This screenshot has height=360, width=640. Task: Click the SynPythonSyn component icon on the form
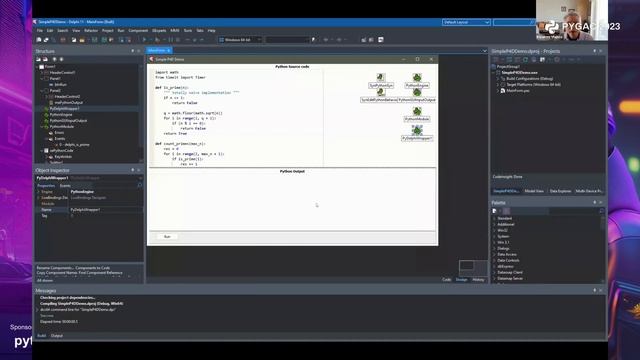coord(381,78)
